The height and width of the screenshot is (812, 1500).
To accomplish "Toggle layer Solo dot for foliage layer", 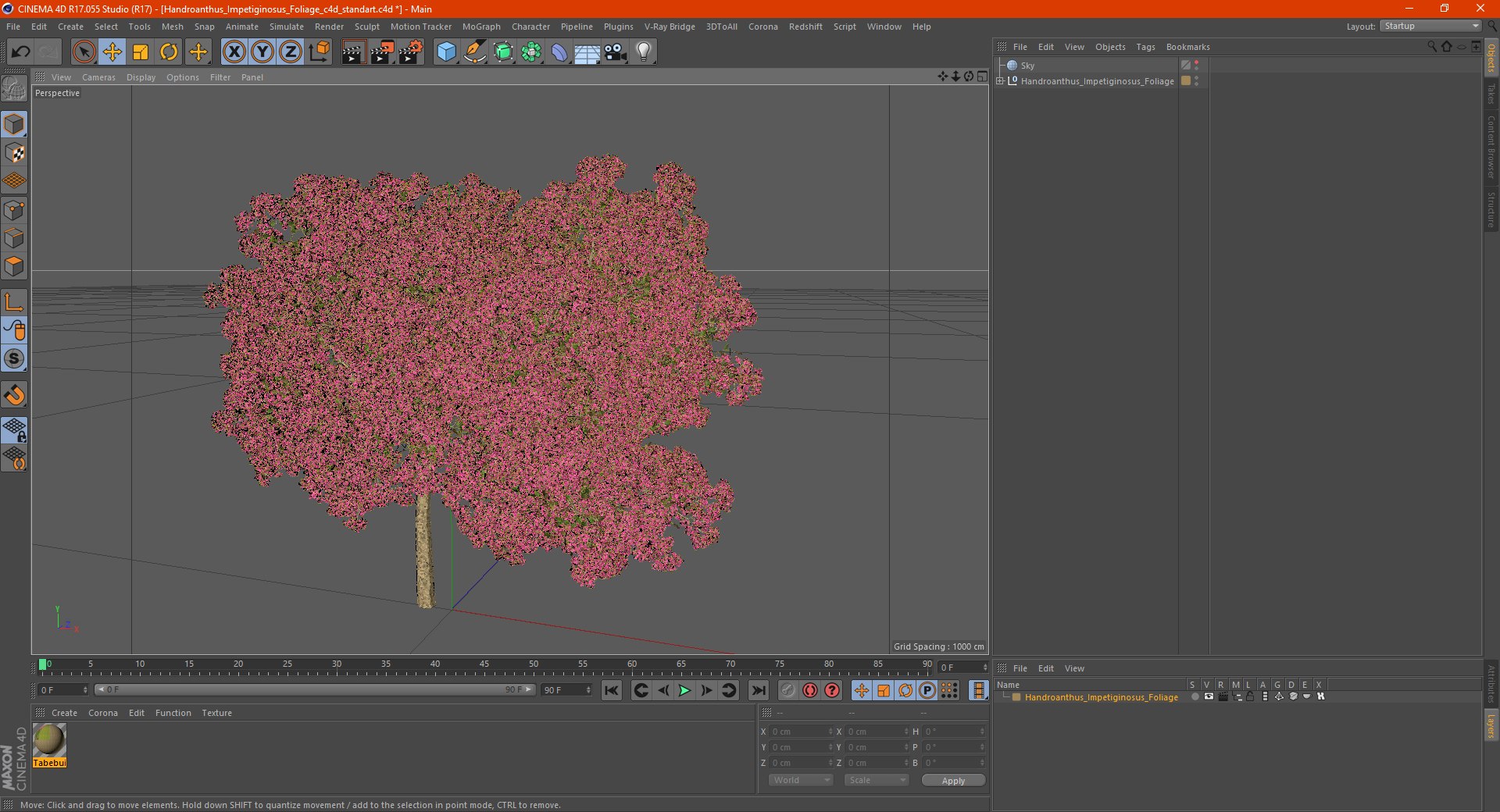I will [x=1195, y=696].
